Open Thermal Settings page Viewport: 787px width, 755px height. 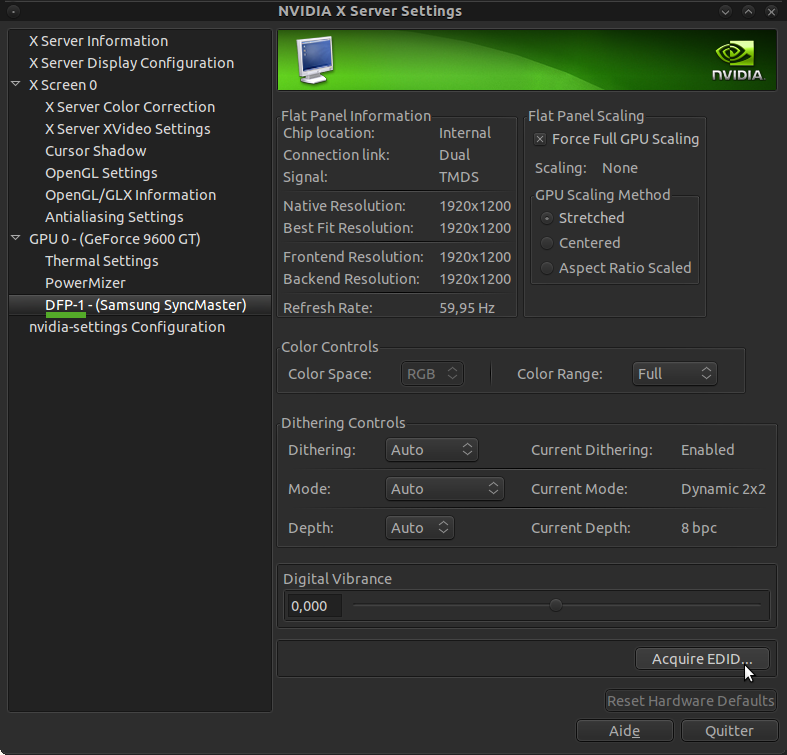(x=101, y=261)
